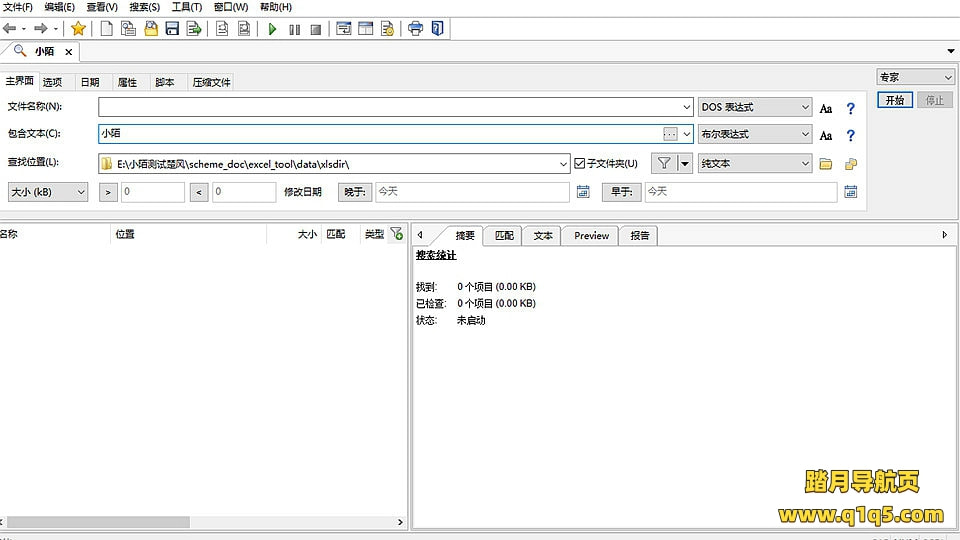Image resolution: width=960 pixels, height=540 pixels.
Task: Click the print icon in the toolbar
Action: (415, 29)
